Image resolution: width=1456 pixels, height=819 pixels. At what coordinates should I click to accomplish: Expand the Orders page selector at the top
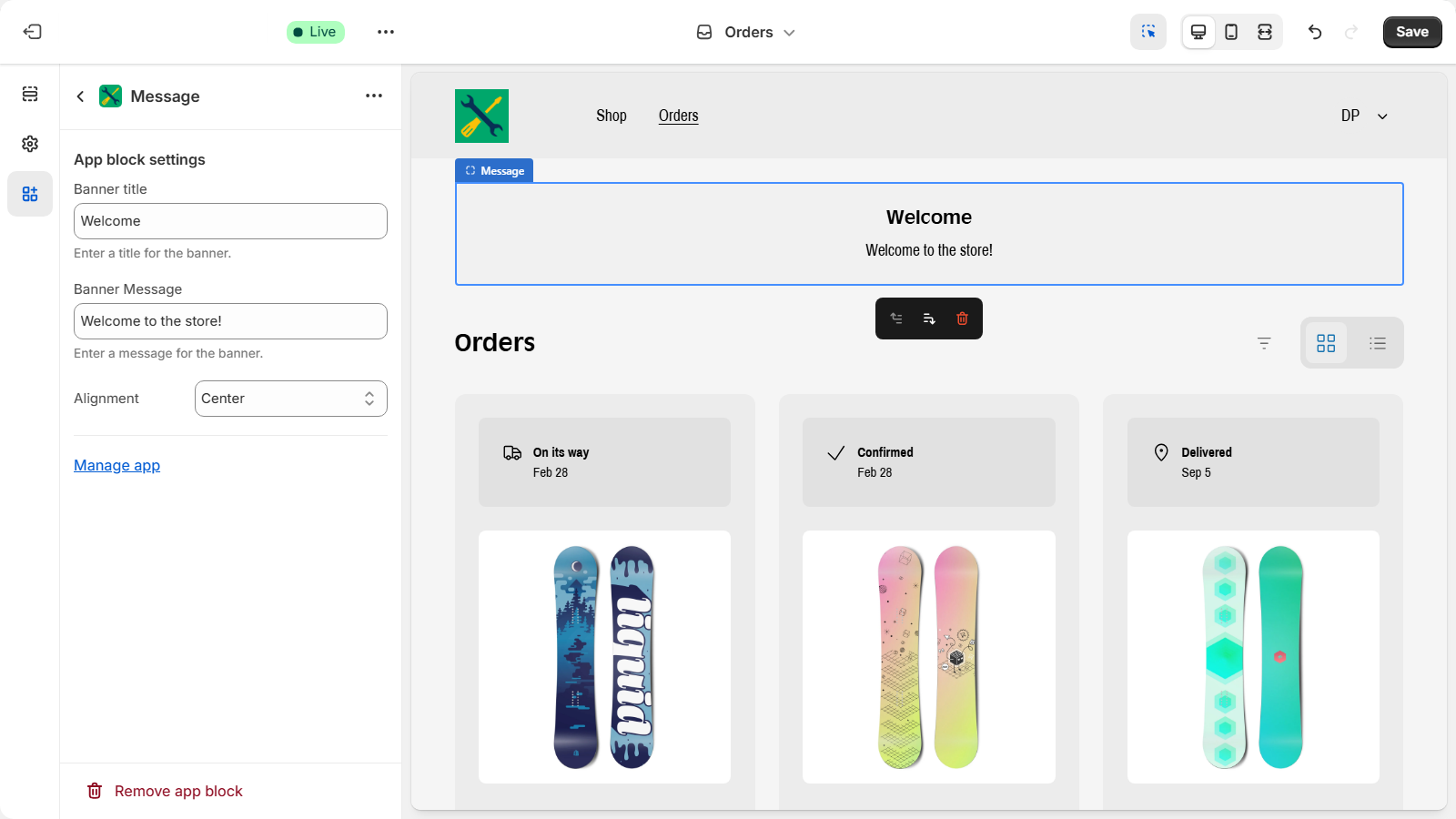744,32
